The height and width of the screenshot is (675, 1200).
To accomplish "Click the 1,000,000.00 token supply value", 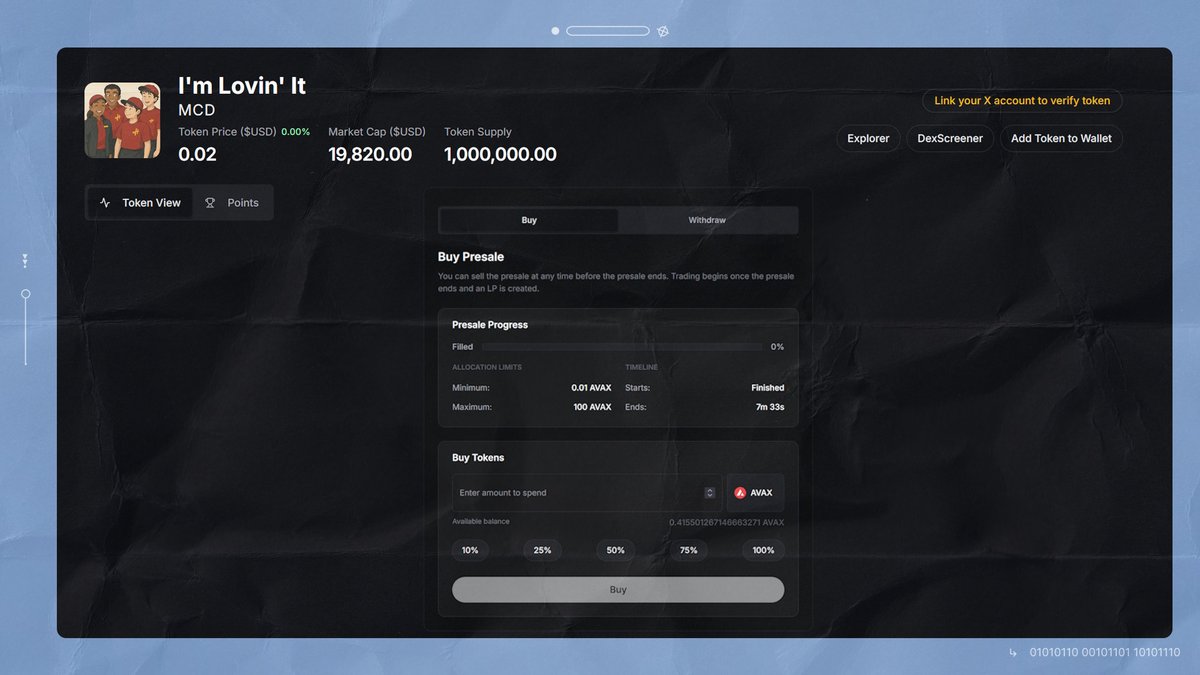I will [500, 155].
